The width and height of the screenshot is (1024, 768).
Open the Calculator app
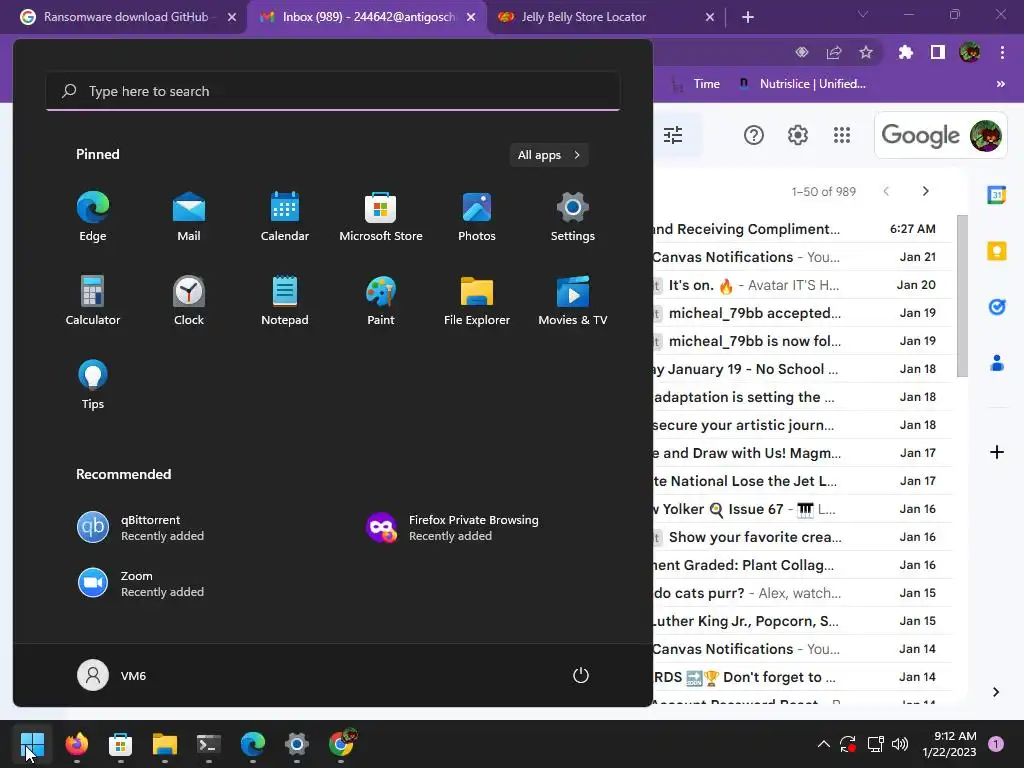[x=93, y=300]
